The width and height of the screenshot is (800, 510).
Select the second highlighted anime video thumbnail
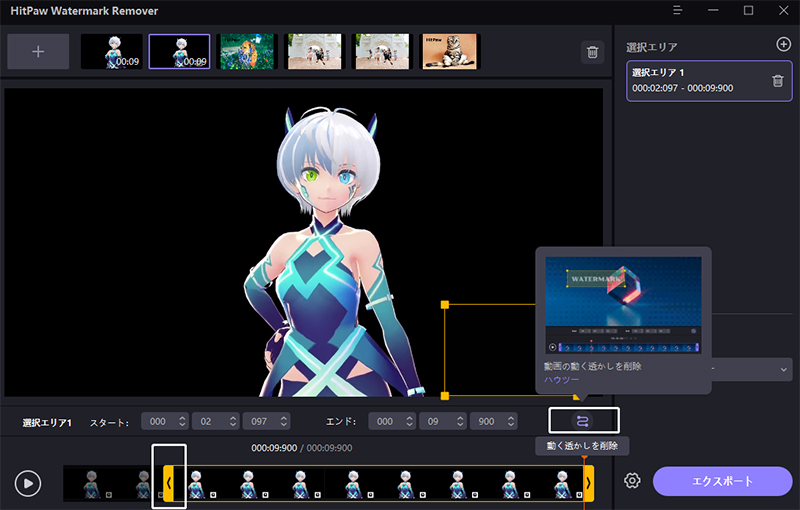[179, 52]
